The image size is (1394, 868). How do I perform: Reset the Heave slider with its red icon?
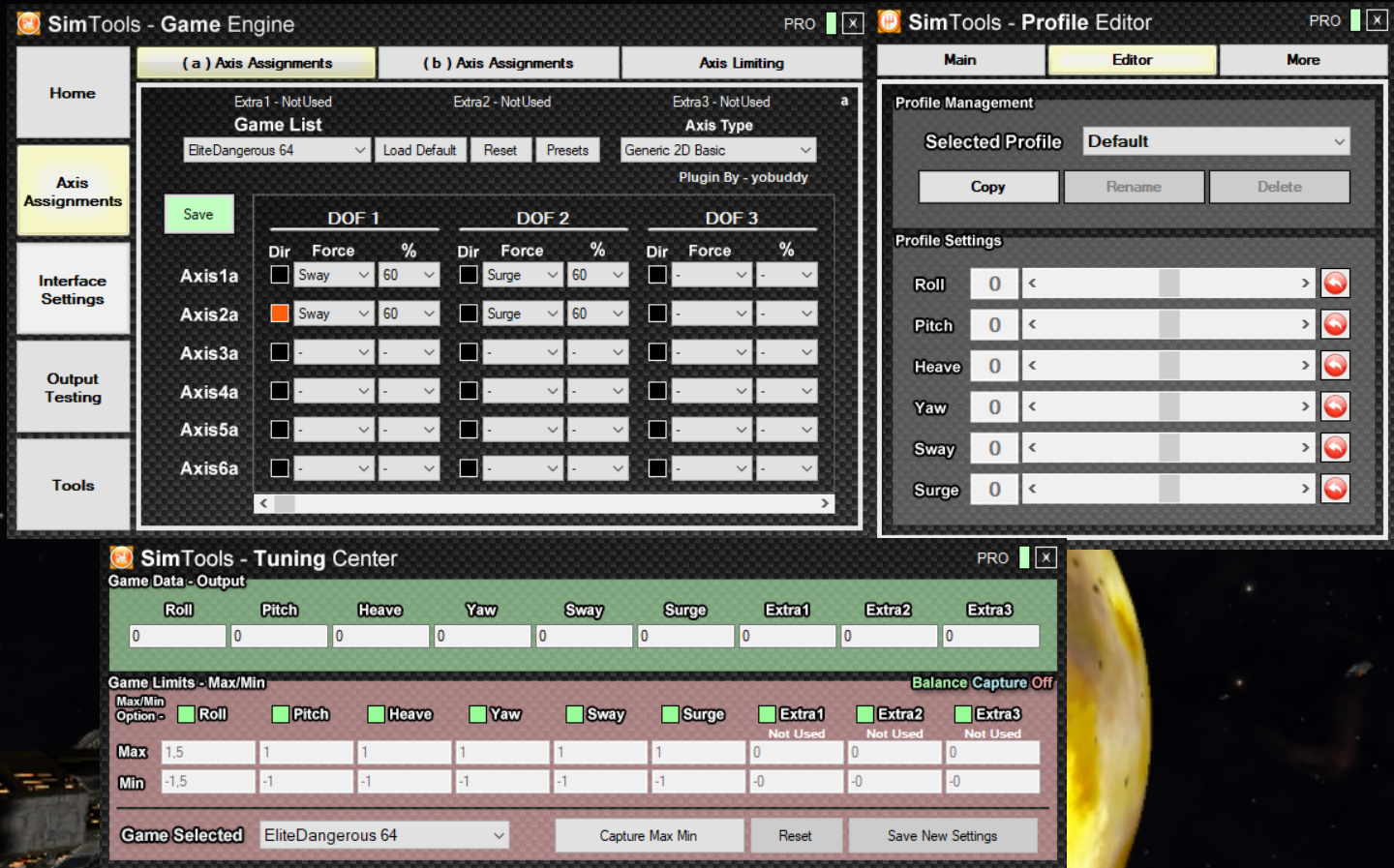1335,366
